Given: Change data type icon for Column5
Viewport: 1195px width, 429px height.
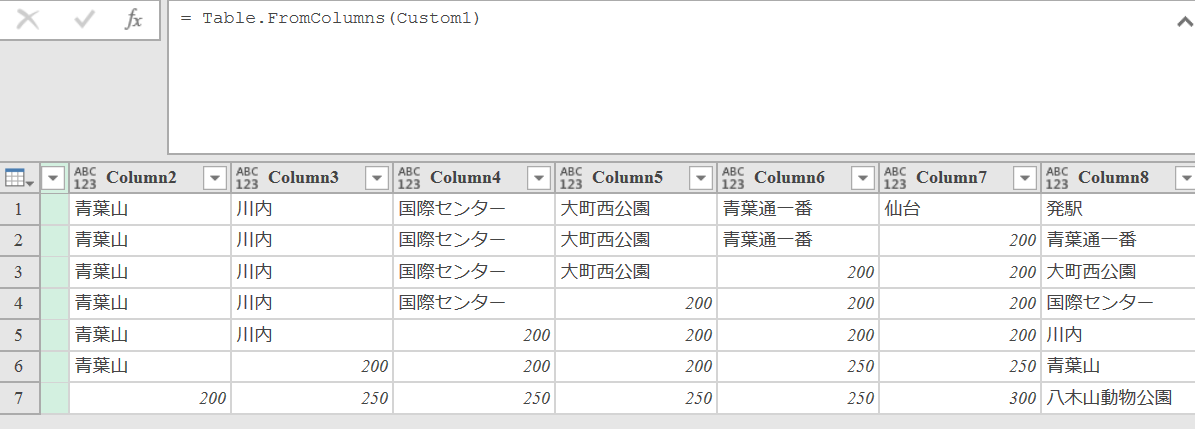Looking at the screenshot, I should click(x=571, y=178).
